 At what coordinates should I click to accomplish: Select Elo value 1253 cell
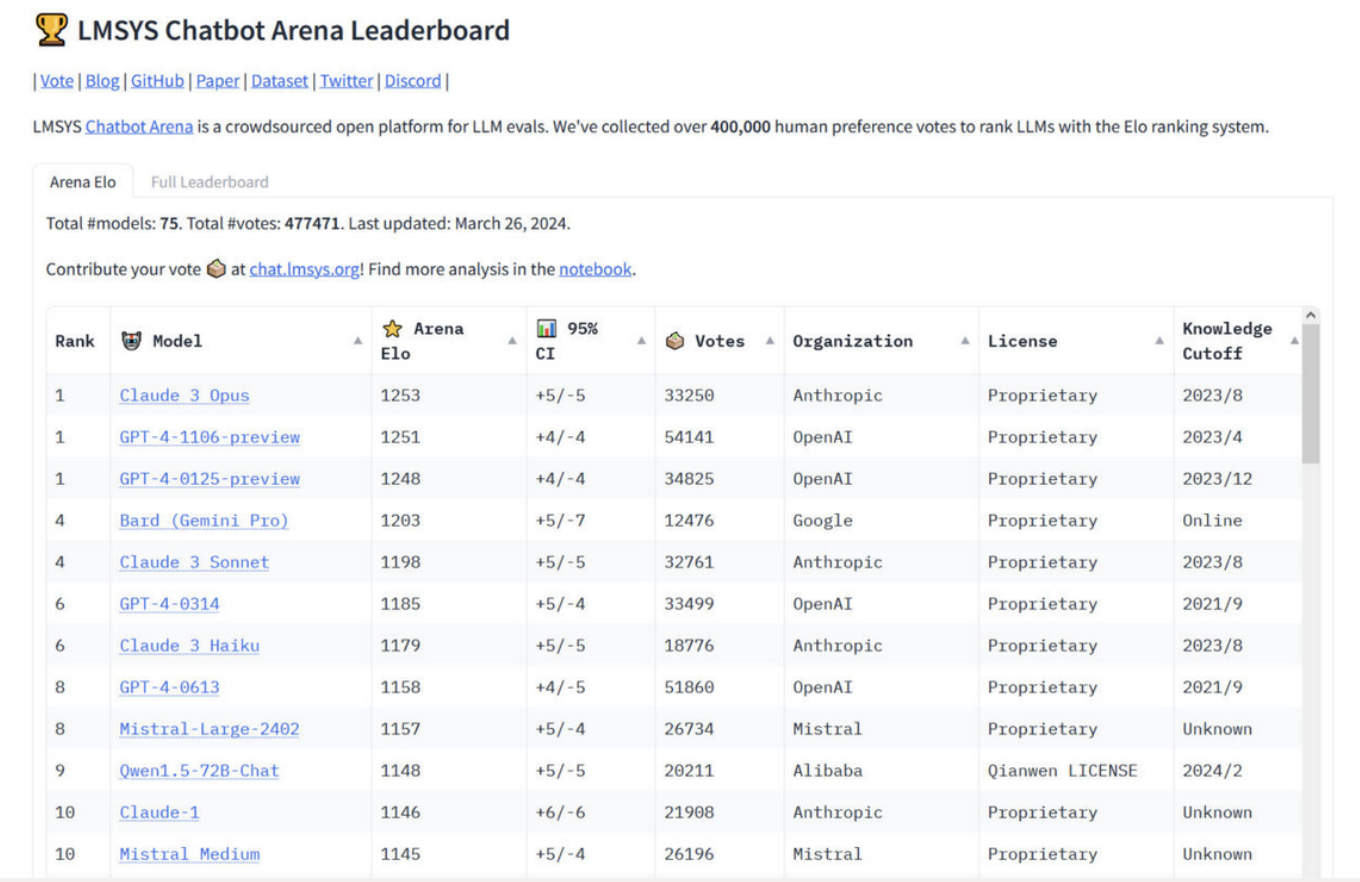coord(450,395)
